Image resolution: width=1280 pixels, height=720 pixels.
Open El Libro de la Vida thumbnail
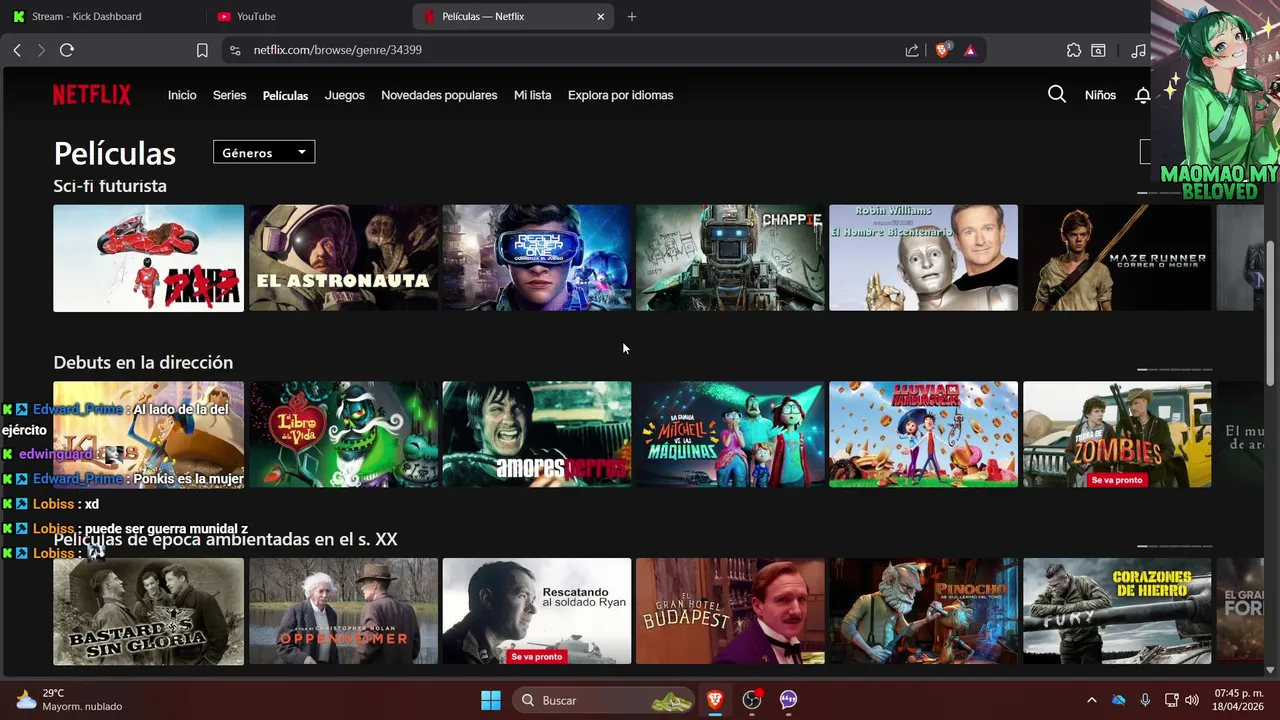[343, 434]
